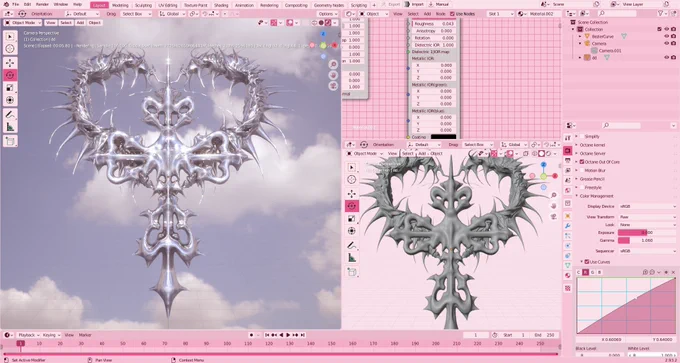Click the Blender logo in the menu bar
The height and width of the screenshot is (363, 680).
click(x=6, y=4)
